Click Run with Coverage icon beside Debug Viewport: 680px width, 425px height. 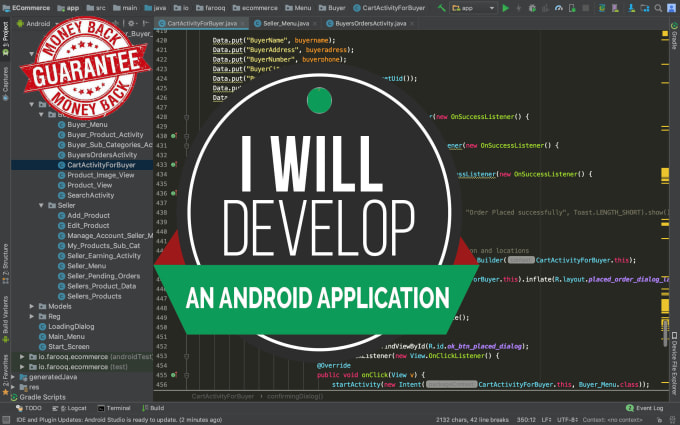[x=546, y=8]
